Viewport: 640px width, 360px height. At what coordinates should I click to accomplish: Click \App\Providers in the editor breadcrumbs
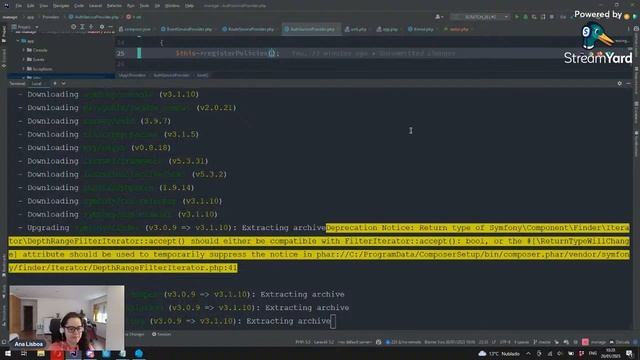(x=132, y=76)
